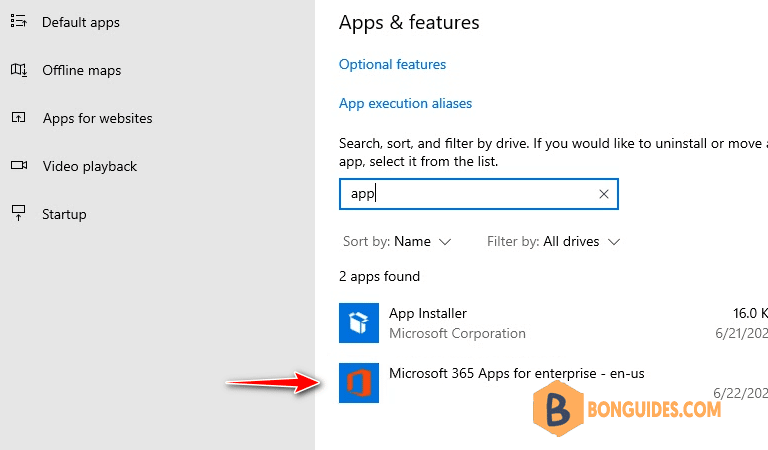This screenshot has height=450, width=768.
Task: Select Microsoft 365 Apps for enterprise entry
Action: click(553, 383)
